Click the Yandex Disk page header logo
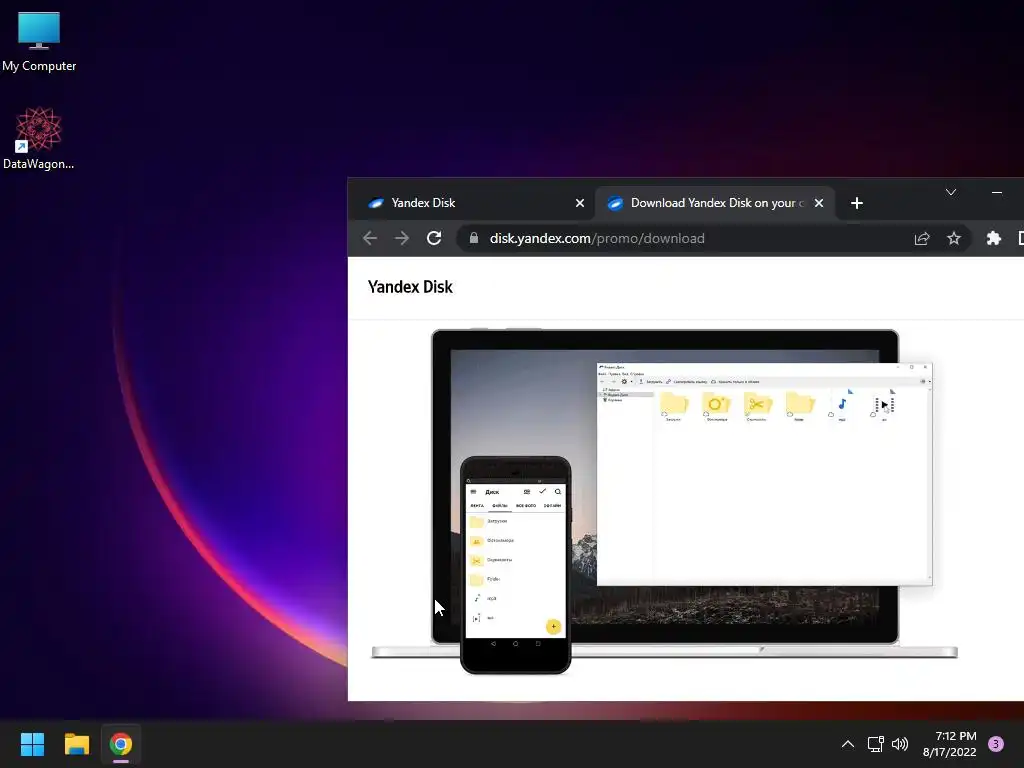Image resolution: width=1024 pixels, height=768 pixels. (410, 287)
